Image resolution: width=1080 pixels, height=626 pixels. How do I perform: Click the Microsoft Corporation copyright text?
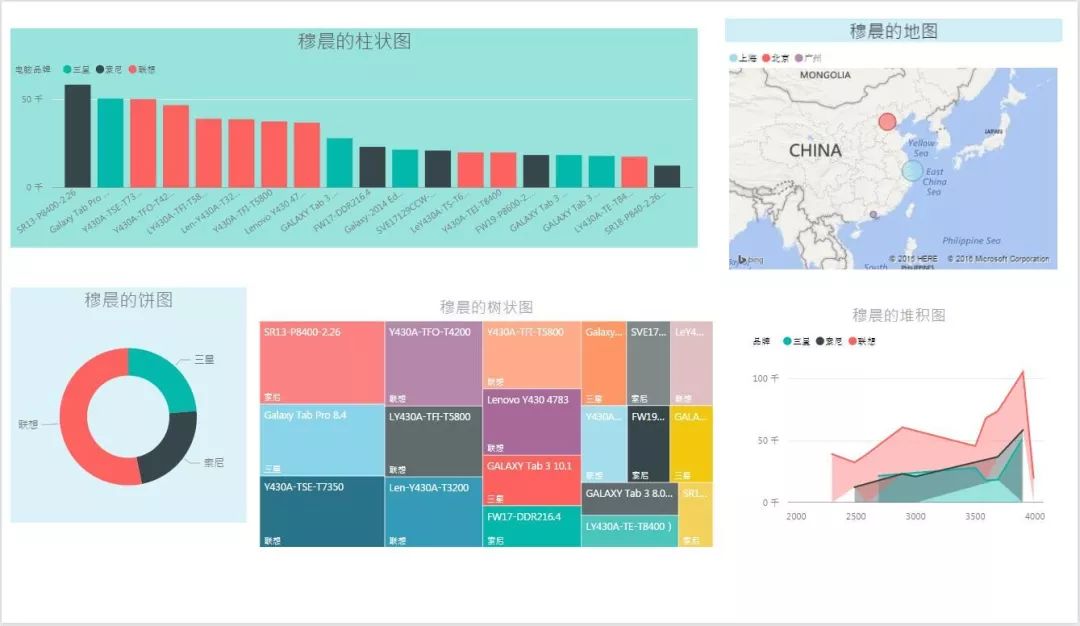pos(998,259)
